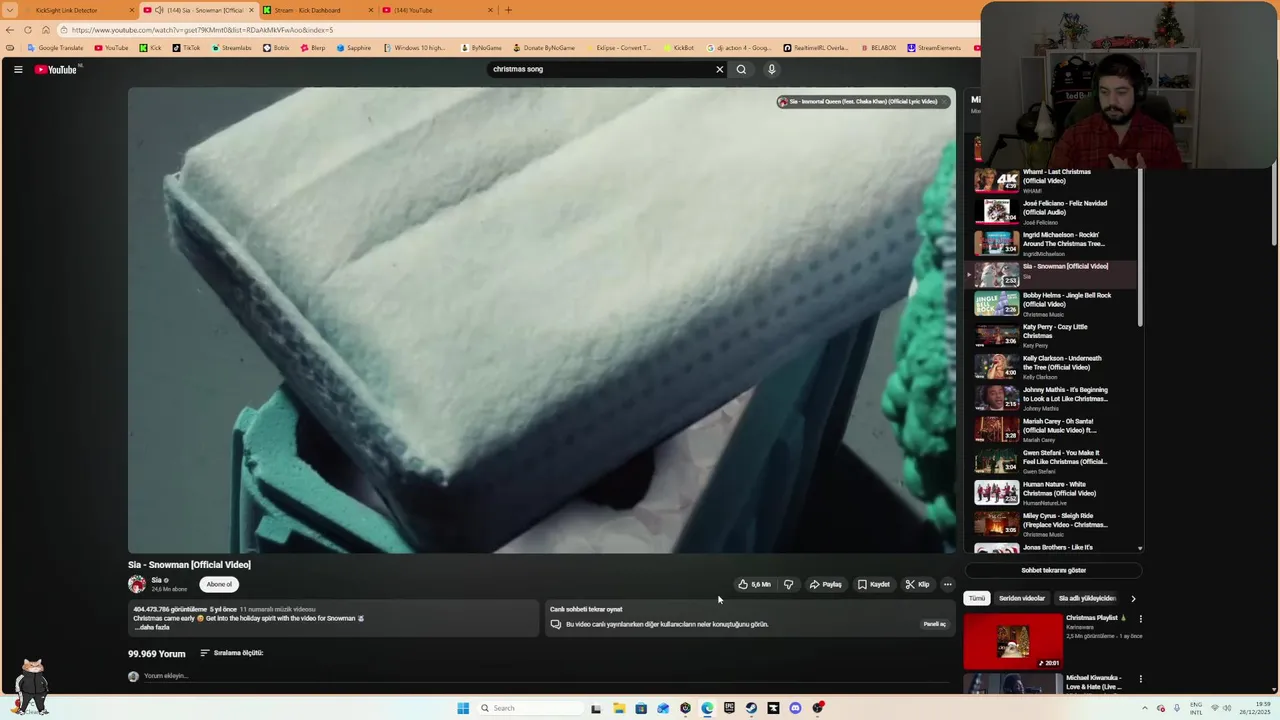
Task: Play Human Nature White Christmas
Action: tap(1052, 493)
